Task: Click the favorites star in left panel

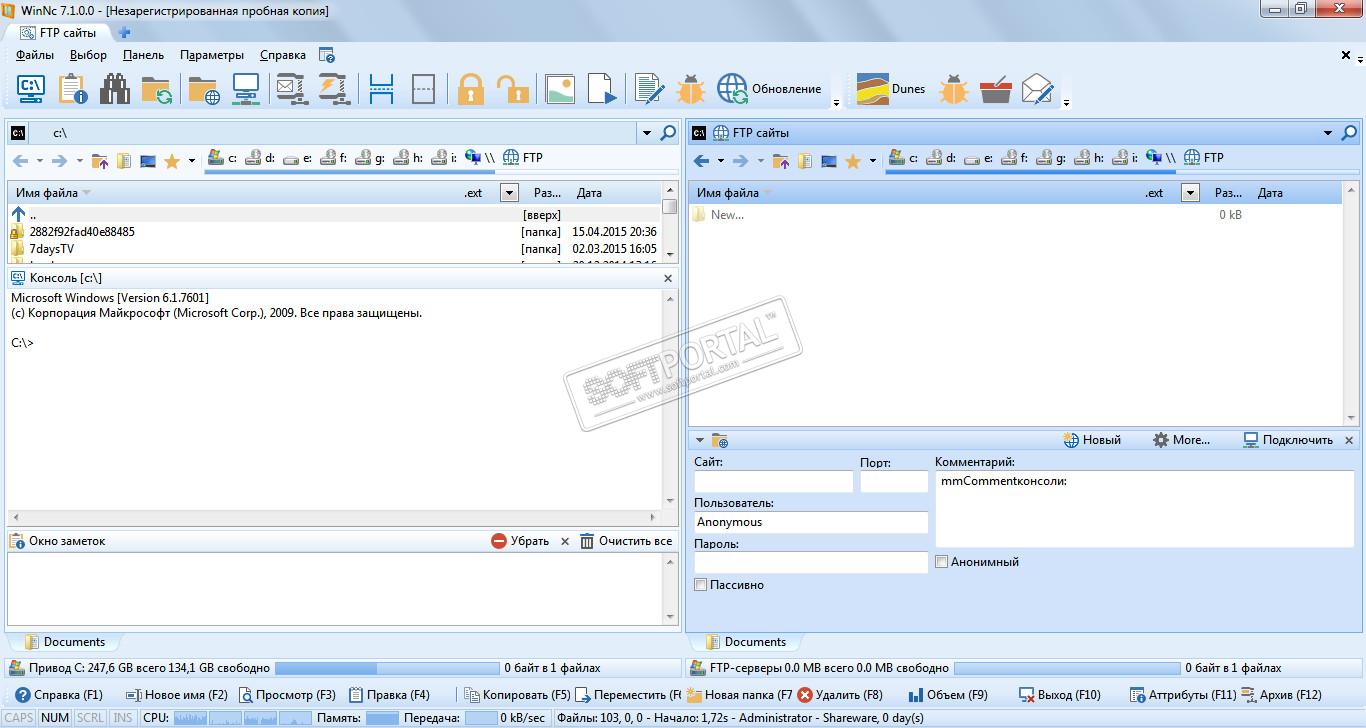Action: 172,161
